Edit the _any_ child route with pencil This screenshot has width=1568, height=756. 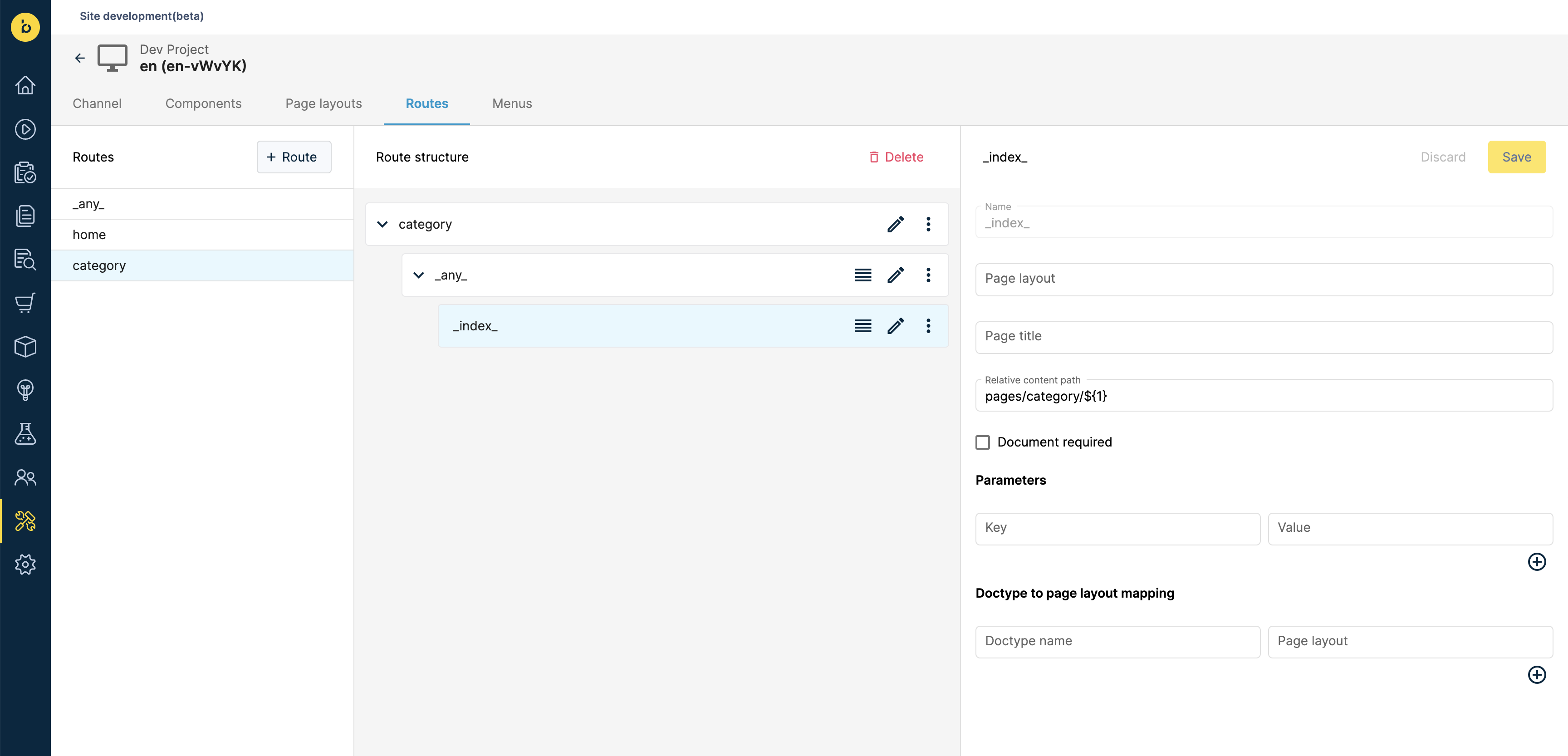(896, 275)
